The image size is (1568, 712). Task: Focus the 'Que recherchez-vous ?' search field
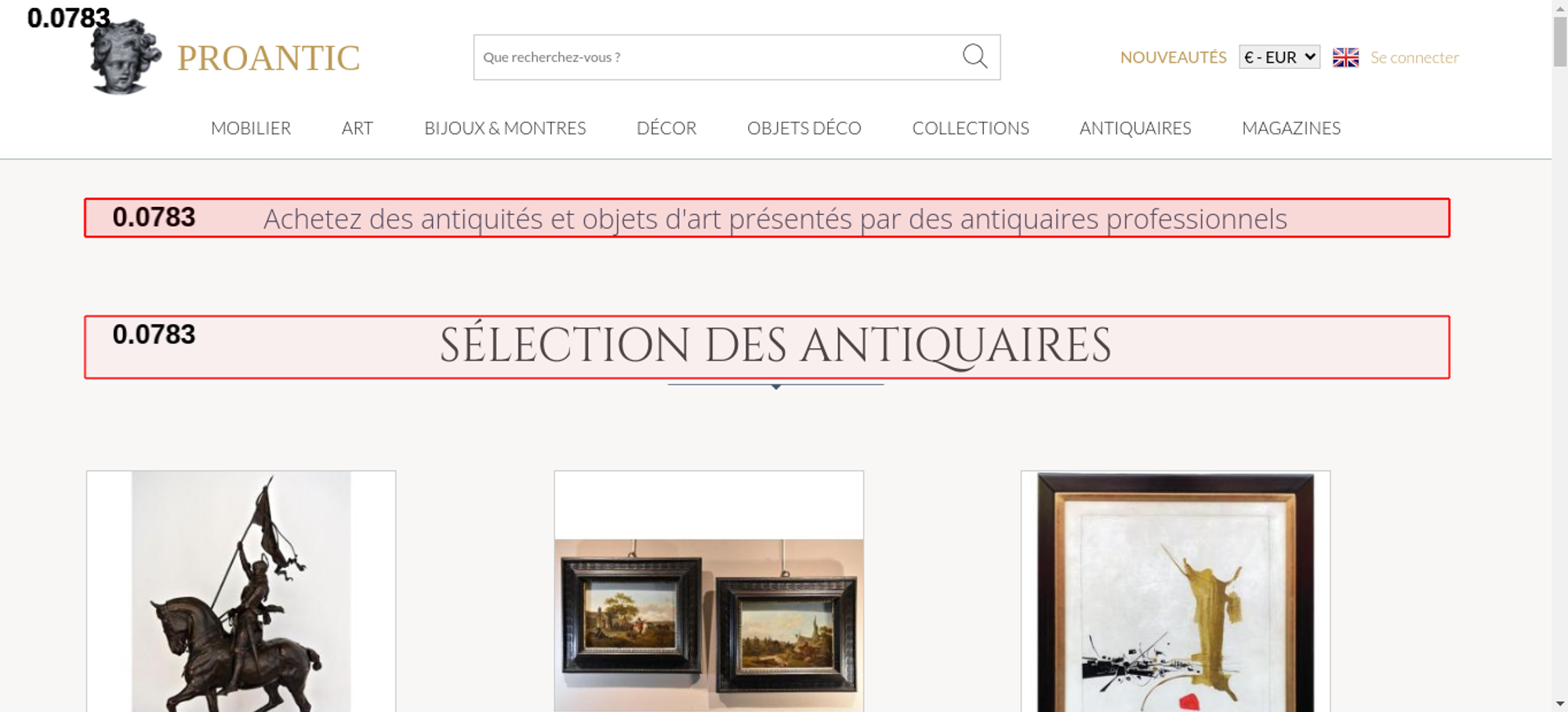[x=717, y=57]
